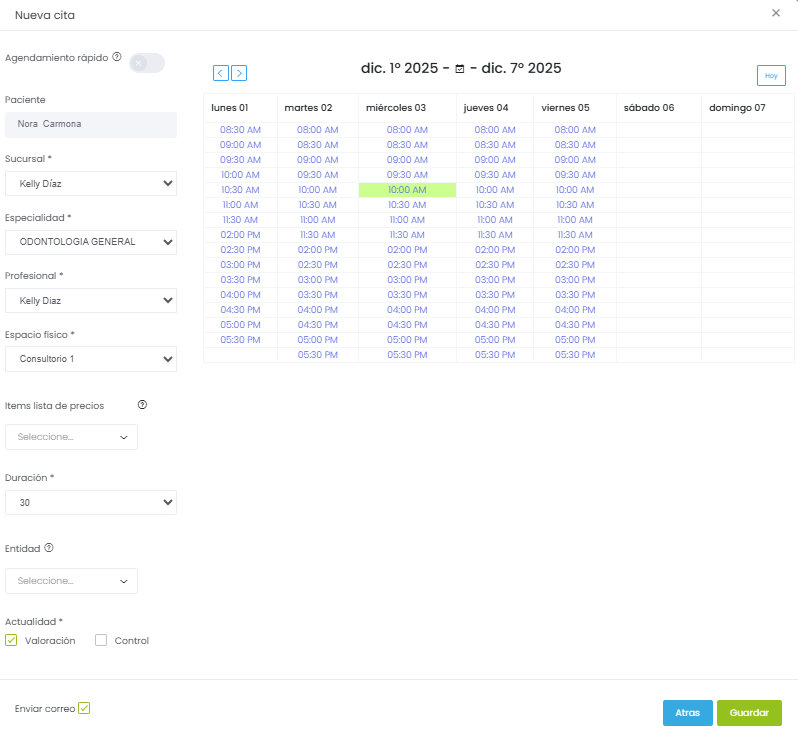The image size is (798, 739).
Task: Select highlighted 10:00 AM slot on miércoles 03
Action: 407,190
